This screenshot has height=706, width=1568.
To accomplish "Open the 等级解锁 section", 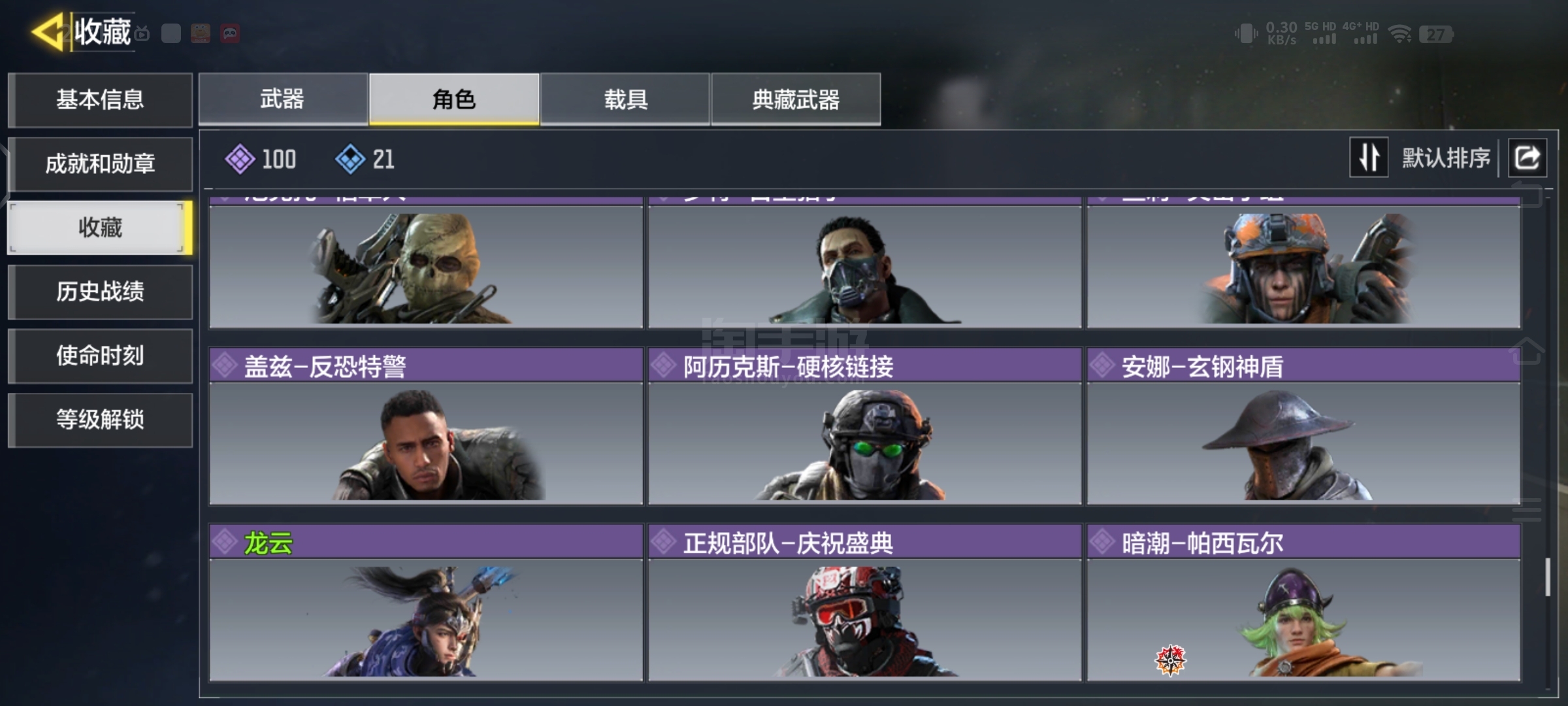I will (x=100, y=420).
